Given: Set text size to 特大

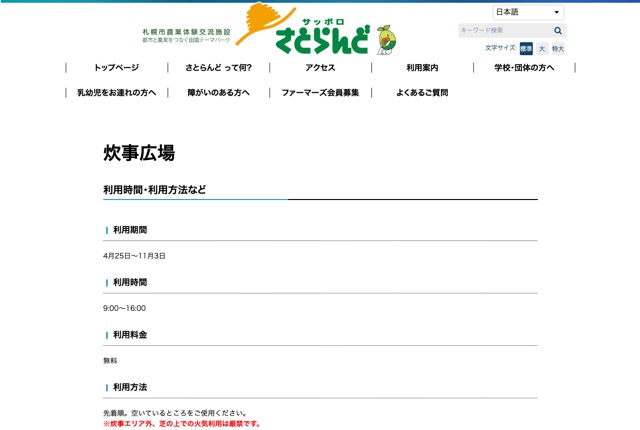Looking at the screenshot, I should (x=558, y=49).
